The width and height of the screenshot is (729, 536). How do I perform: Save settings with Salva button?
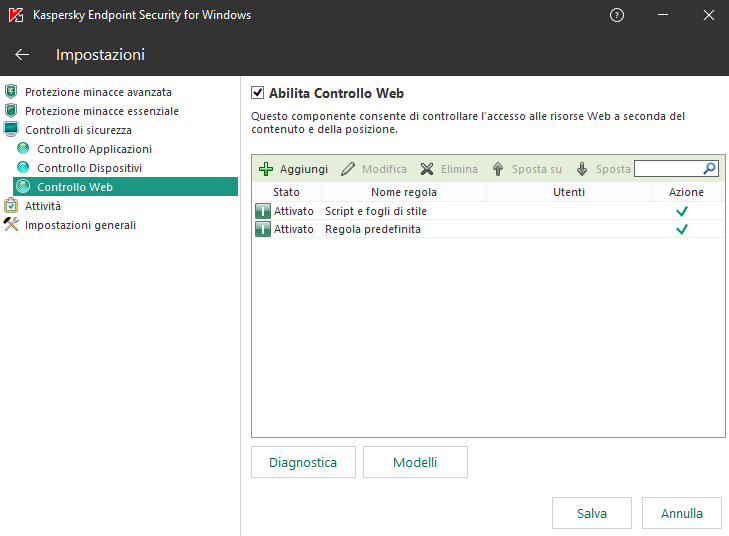(592, 513)
